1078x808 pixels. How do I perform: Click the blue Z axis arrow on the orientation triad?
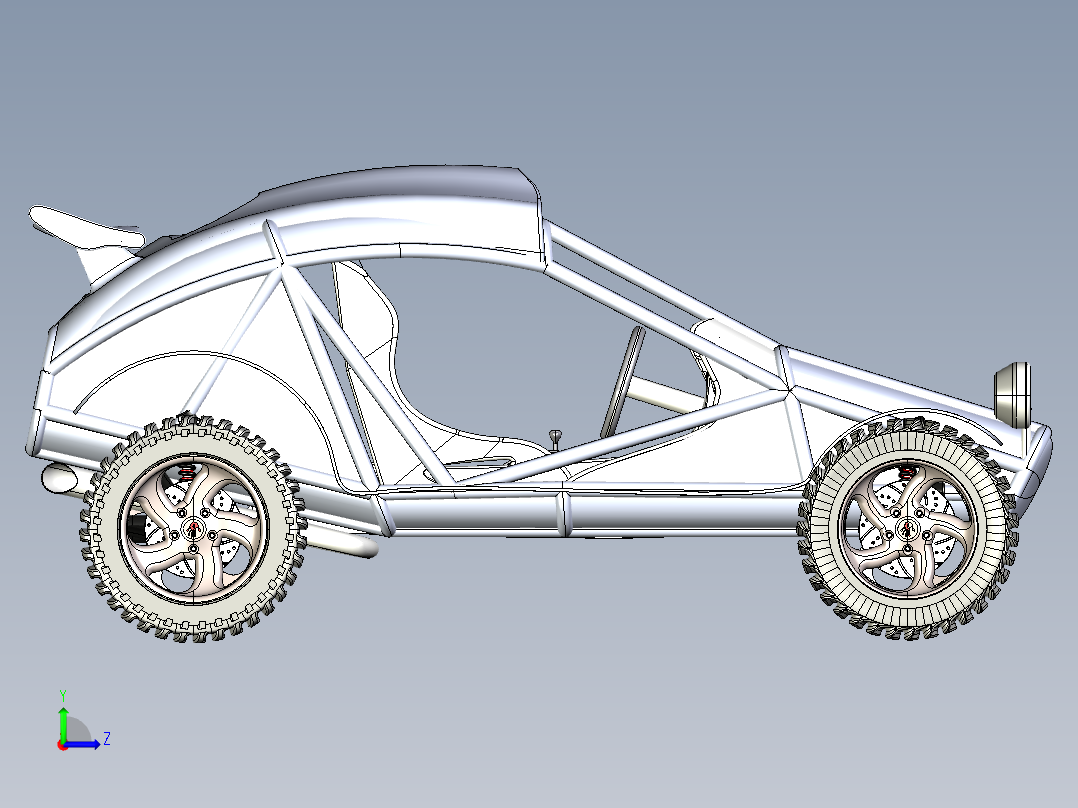tap(80, 744)
